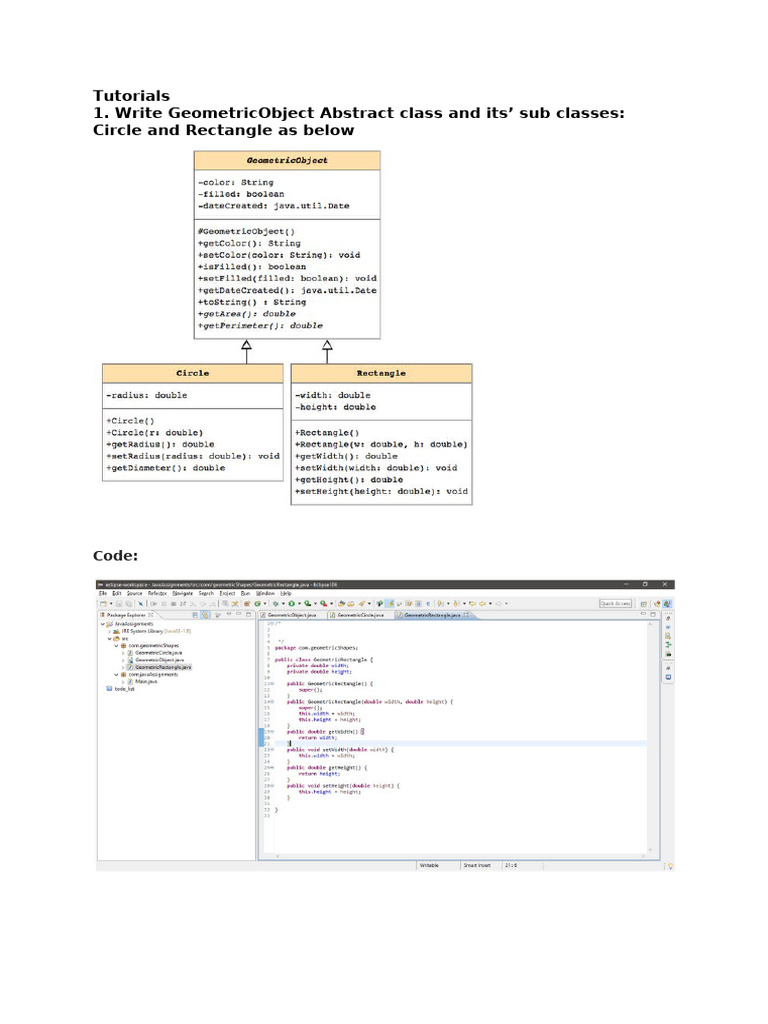Open the Search menu
The image size is (768, 1024).
[x=206, y=593]
